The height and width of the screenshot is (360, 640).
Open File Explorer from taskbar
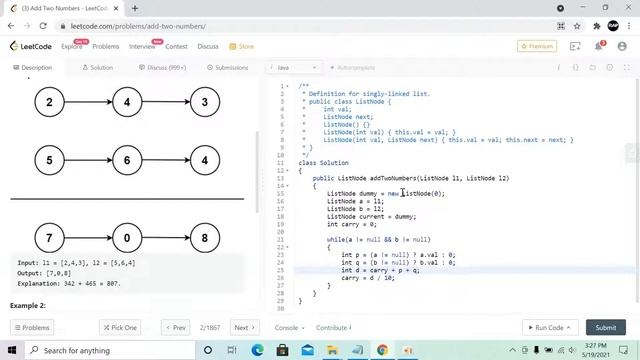click(x=332, y=350)
